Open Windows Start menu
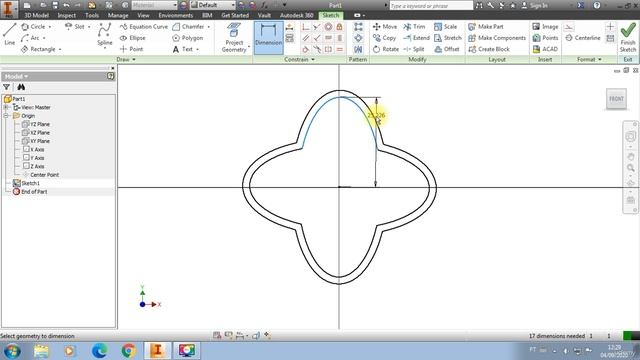This screenshot has width=640, height=360. [12, 351]
